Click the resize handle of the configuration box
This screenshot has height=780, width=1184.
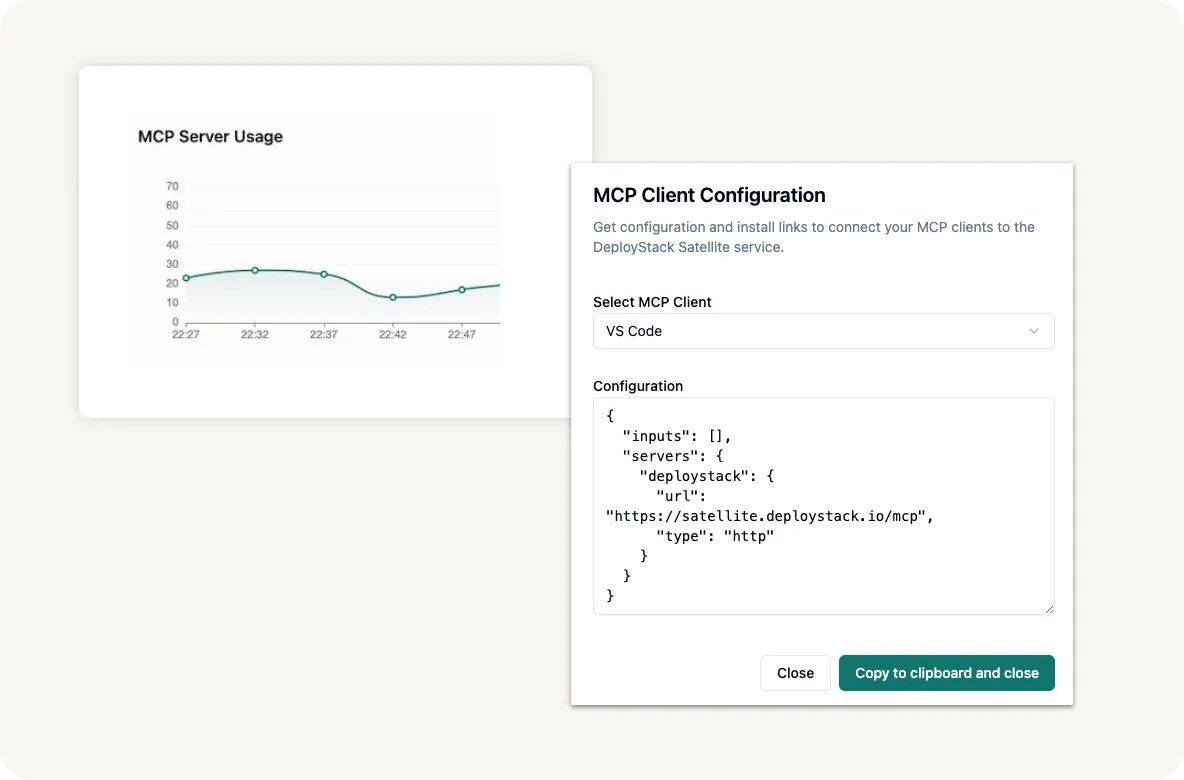1048,608
